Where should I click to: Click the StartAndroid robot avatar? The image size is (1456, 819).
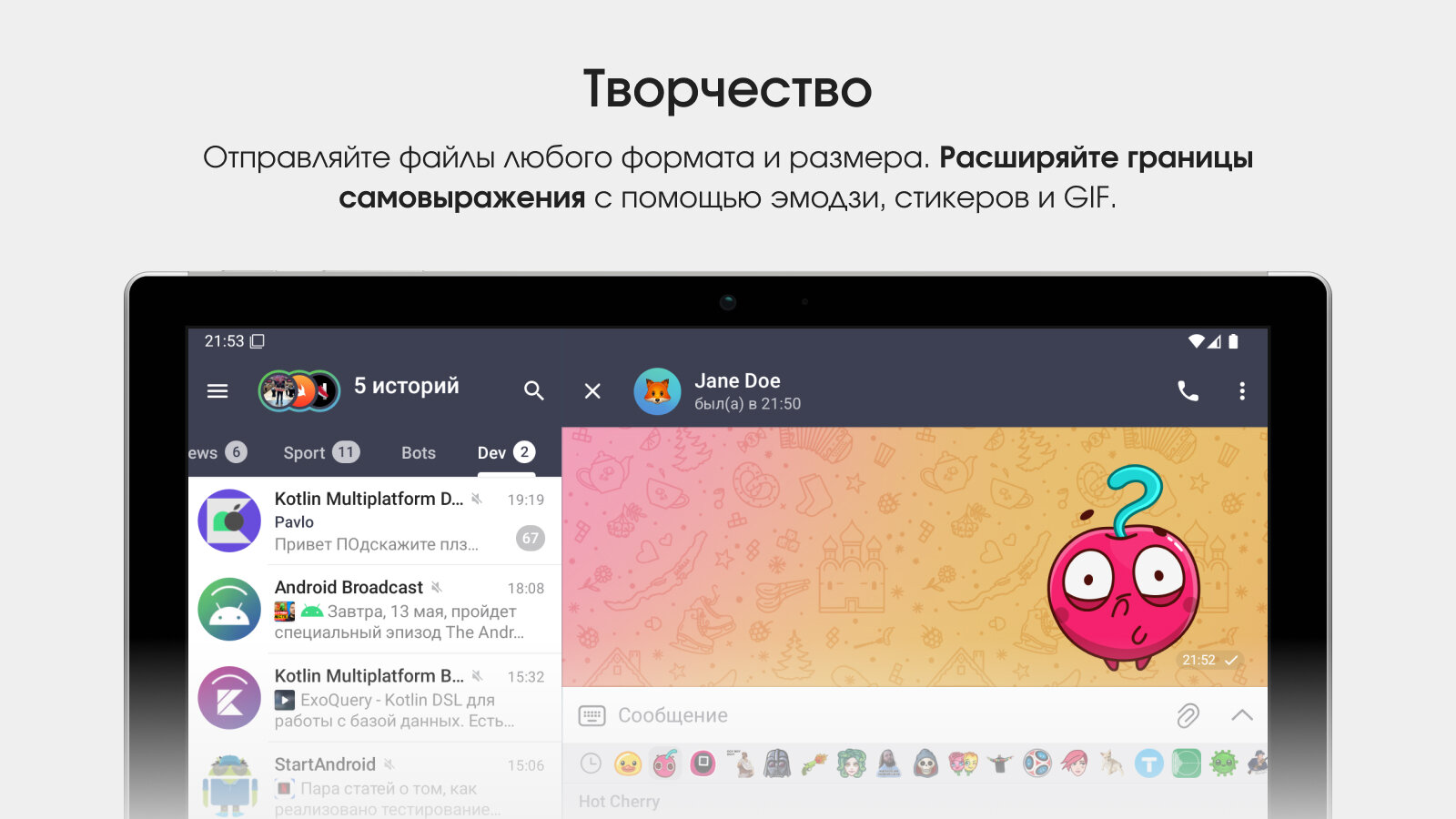click(229, 784)
